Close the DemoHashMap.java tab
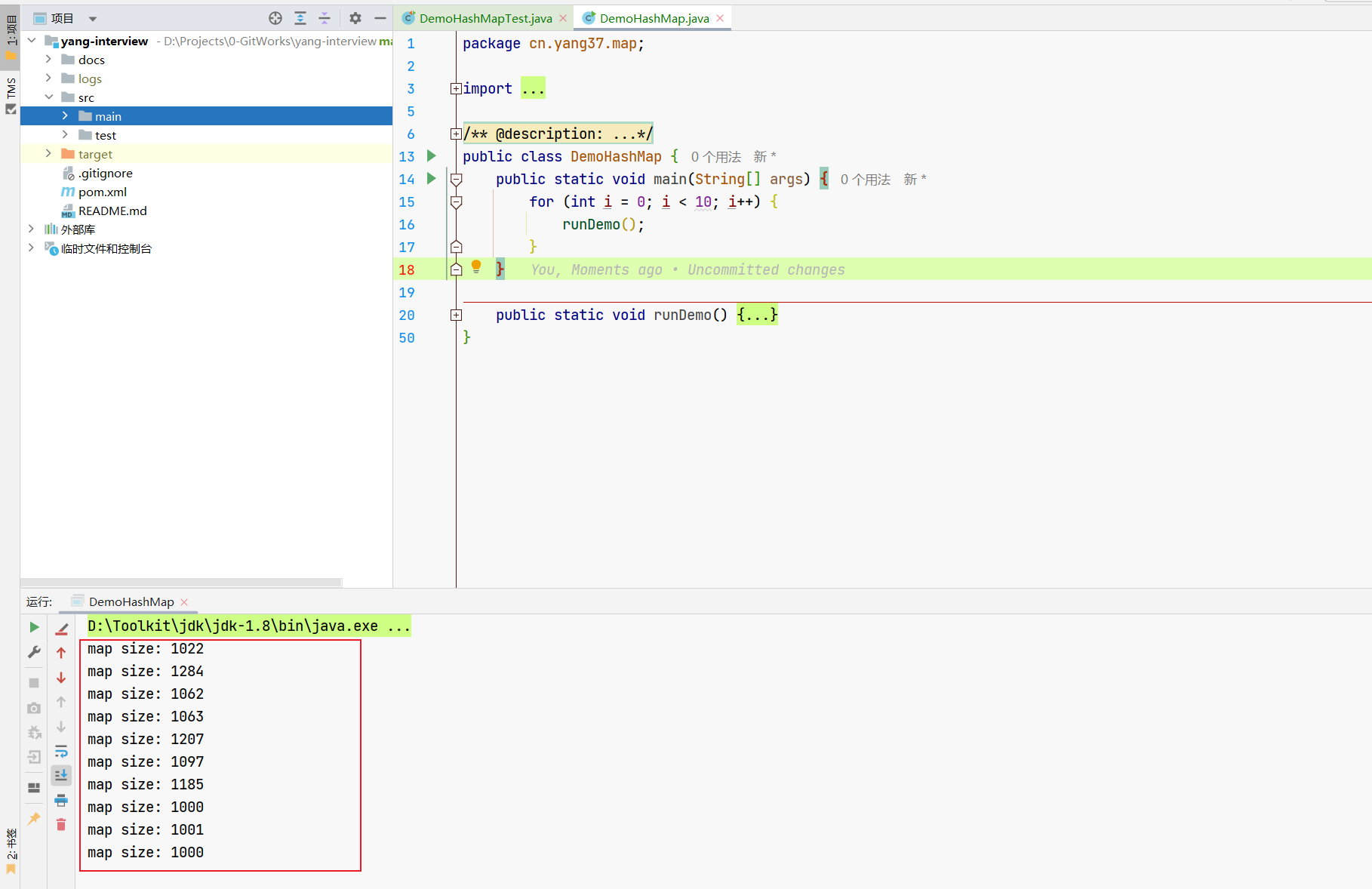This screenshot has width=1372, height=889. [x=720, y=18]
